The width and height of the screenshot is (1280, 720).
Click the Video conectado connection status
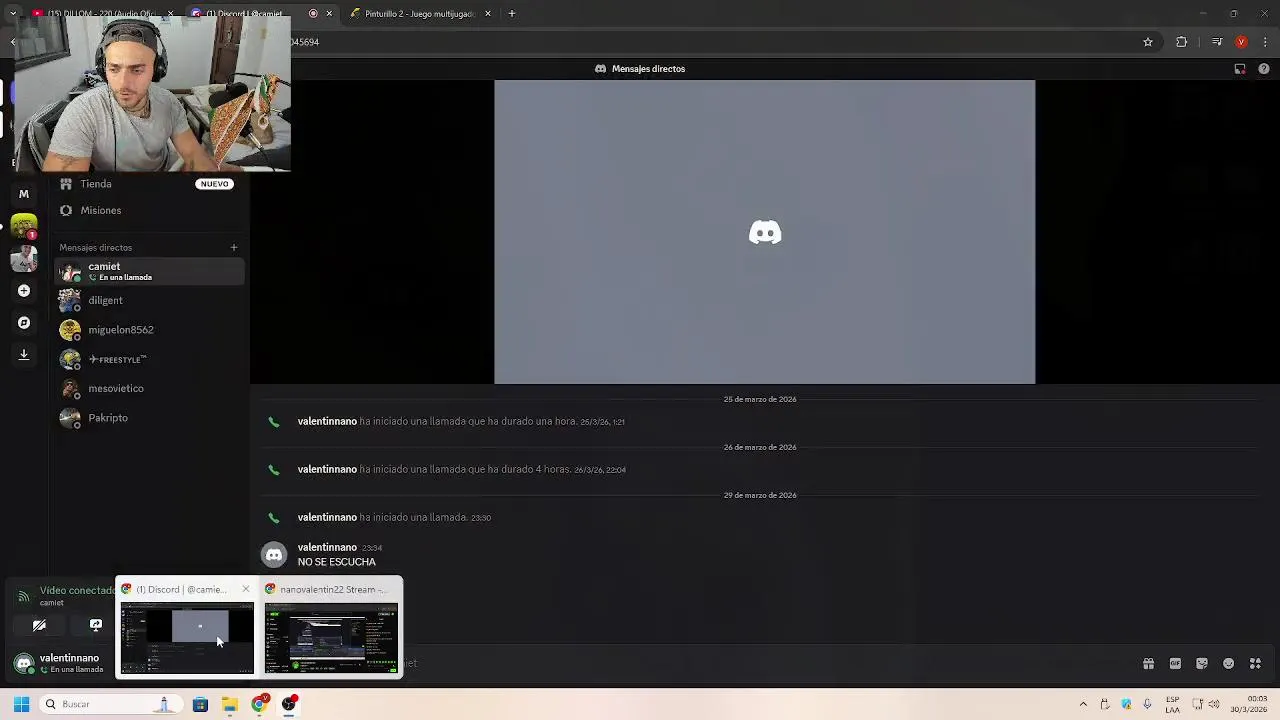click(x=76, y=591)
